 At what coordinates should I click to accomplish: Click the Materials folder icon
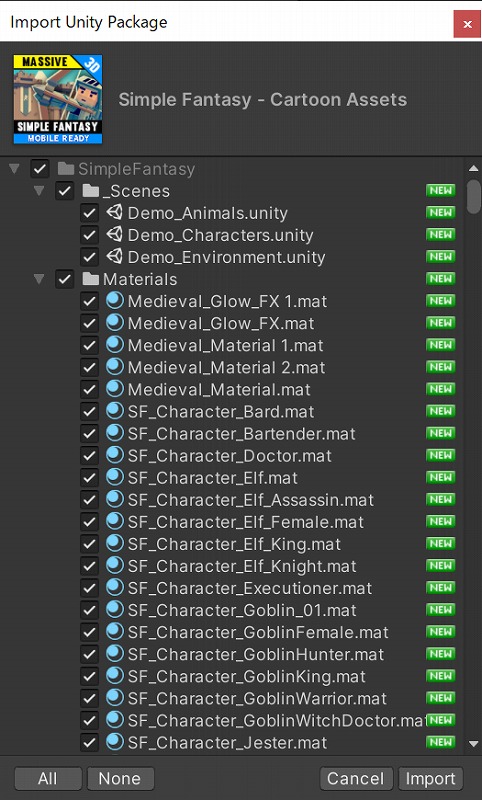[x=90, y=279]
